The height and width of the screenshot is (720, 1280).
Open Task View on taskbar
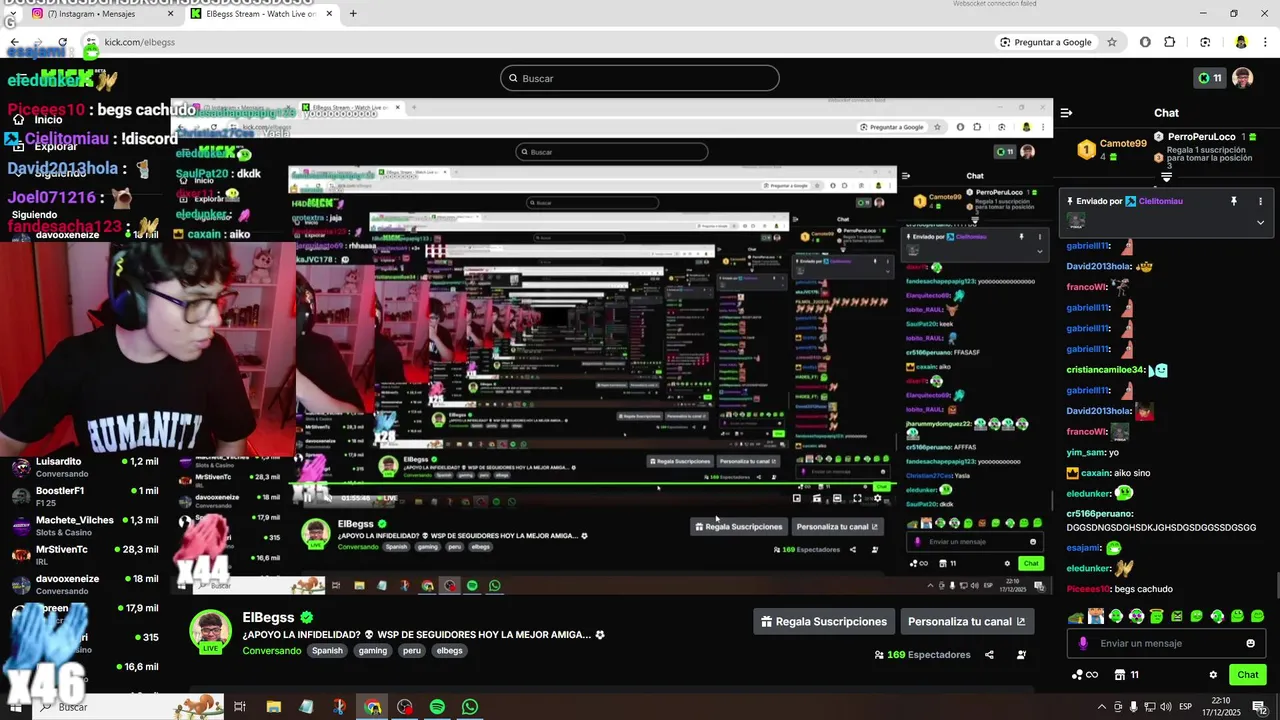pyautogui.click(x=240, y=707)
